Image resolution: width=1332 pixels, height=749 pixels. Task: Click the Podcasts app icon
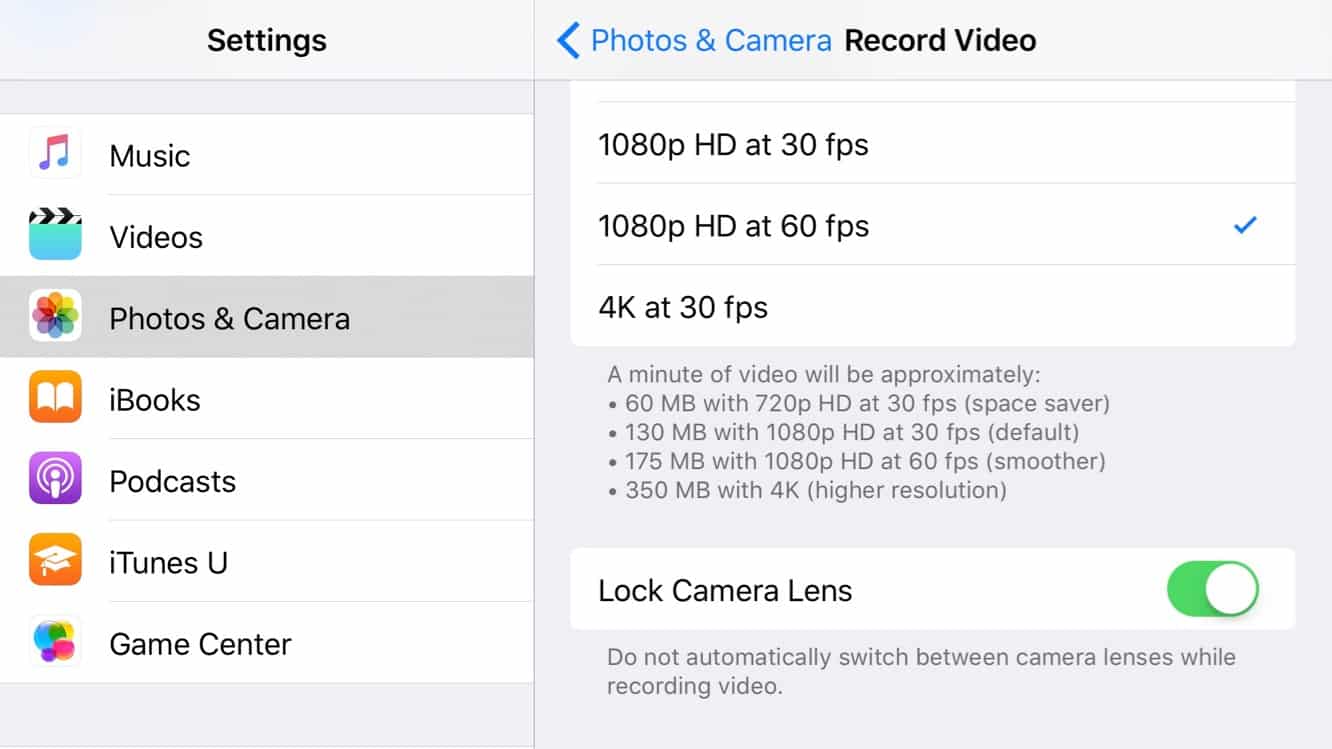[55, 480]
